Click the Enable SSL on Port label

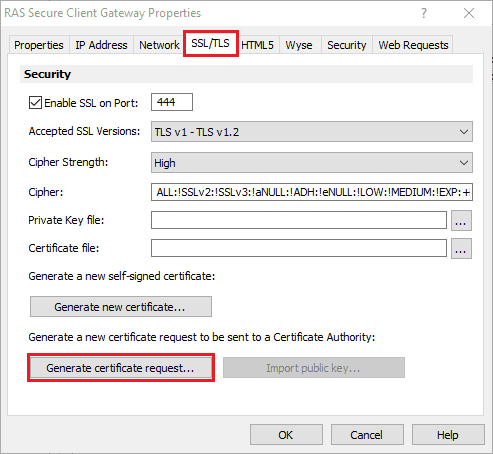91,103
